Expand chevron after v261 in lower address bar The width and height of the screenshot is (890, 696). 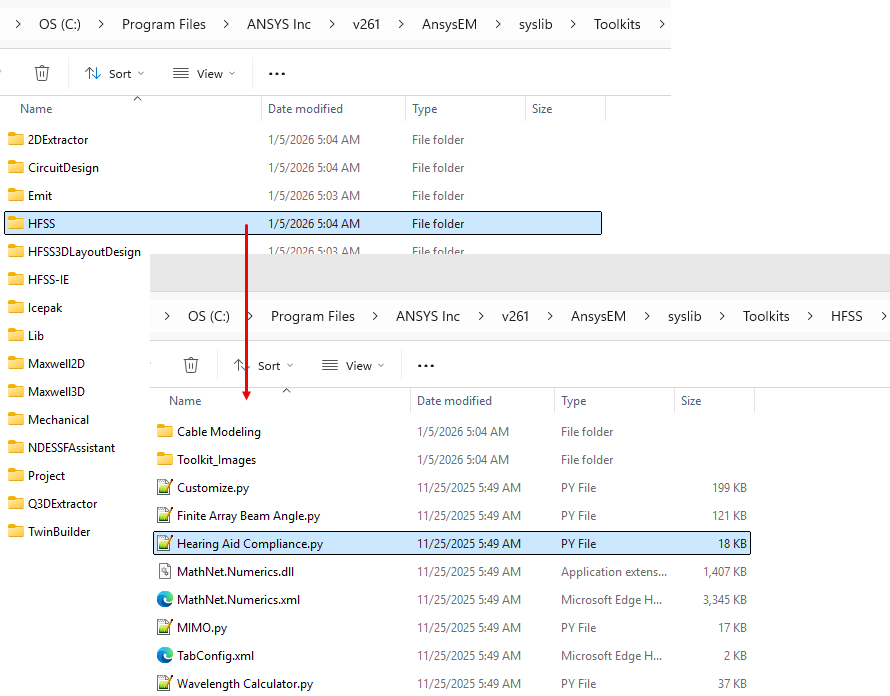[549, 316]
